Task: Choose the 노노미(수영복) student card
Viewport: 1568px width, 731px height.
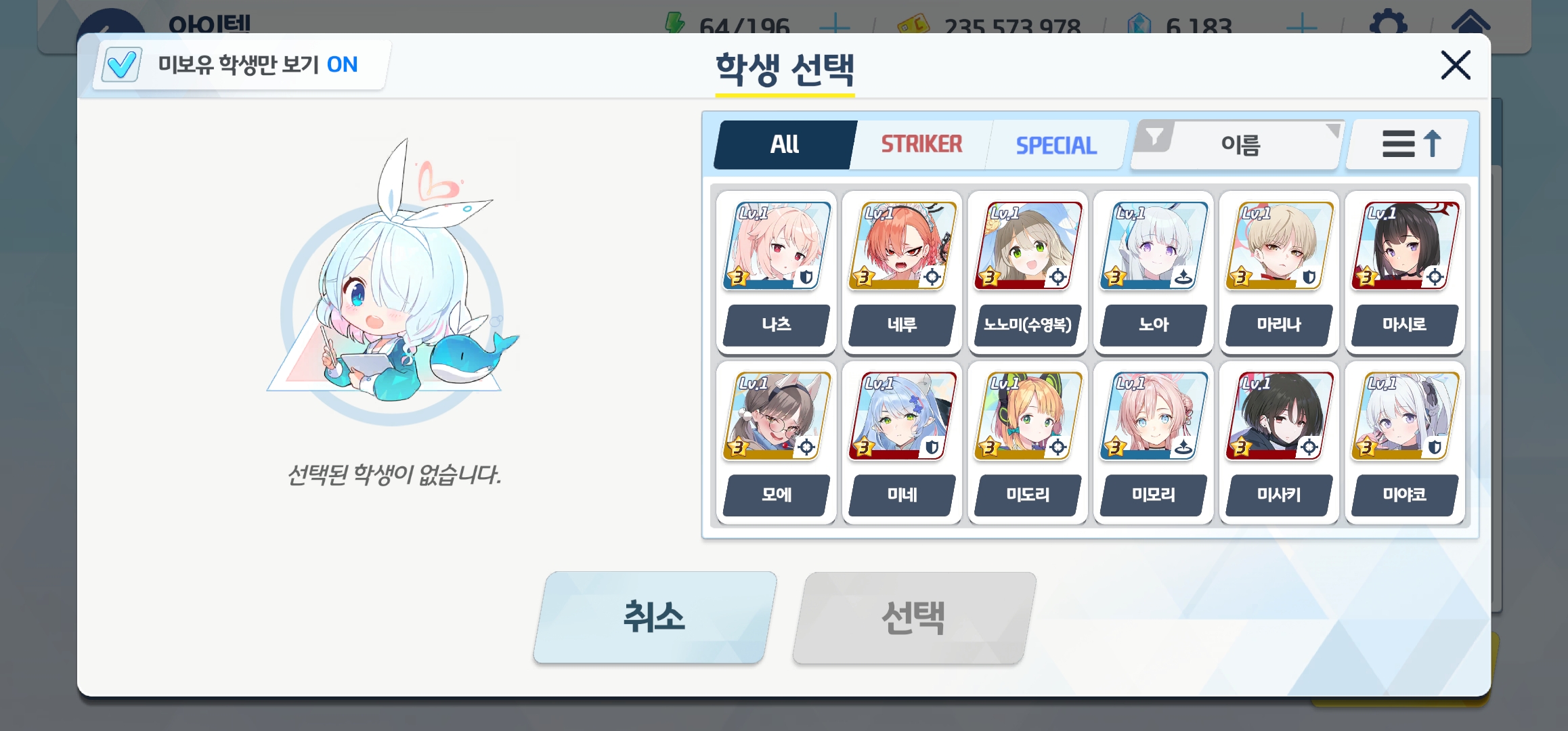Action: [x=1028, y=273]
